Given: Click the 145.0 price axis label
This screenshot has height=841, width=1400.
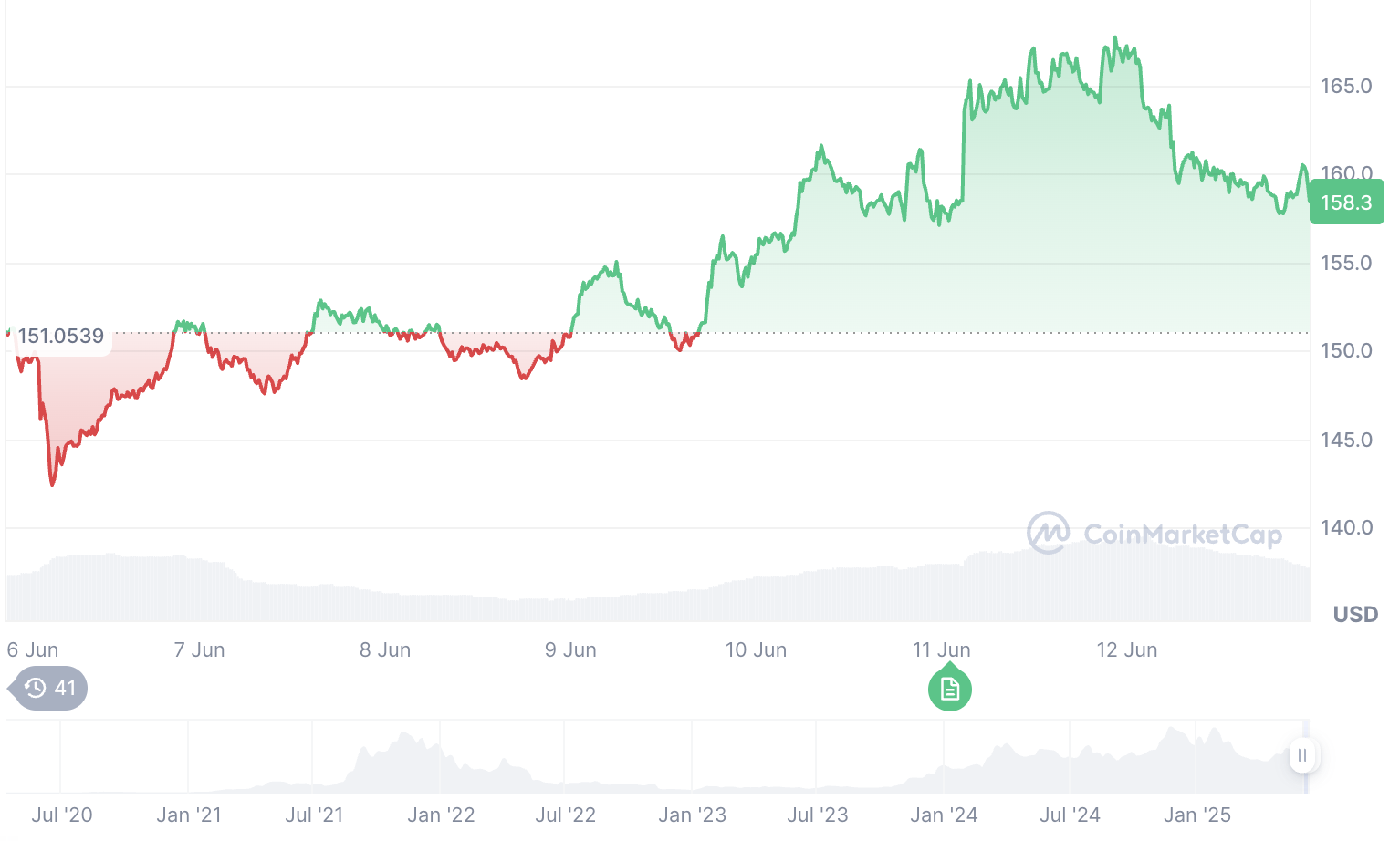Looking at the screenshot, I should pos(1346,441).
